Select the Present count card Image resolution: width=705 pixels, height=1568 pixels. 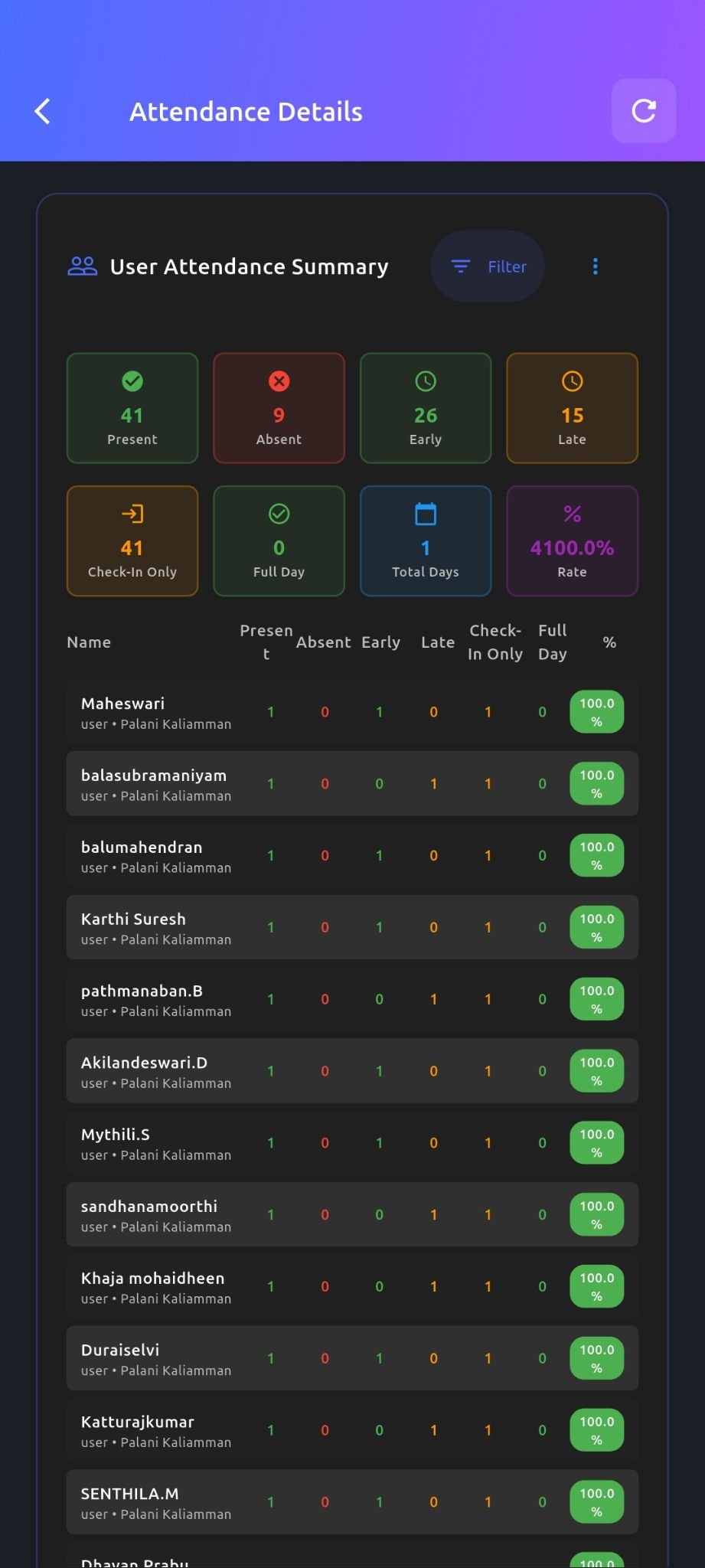point(132,408)
